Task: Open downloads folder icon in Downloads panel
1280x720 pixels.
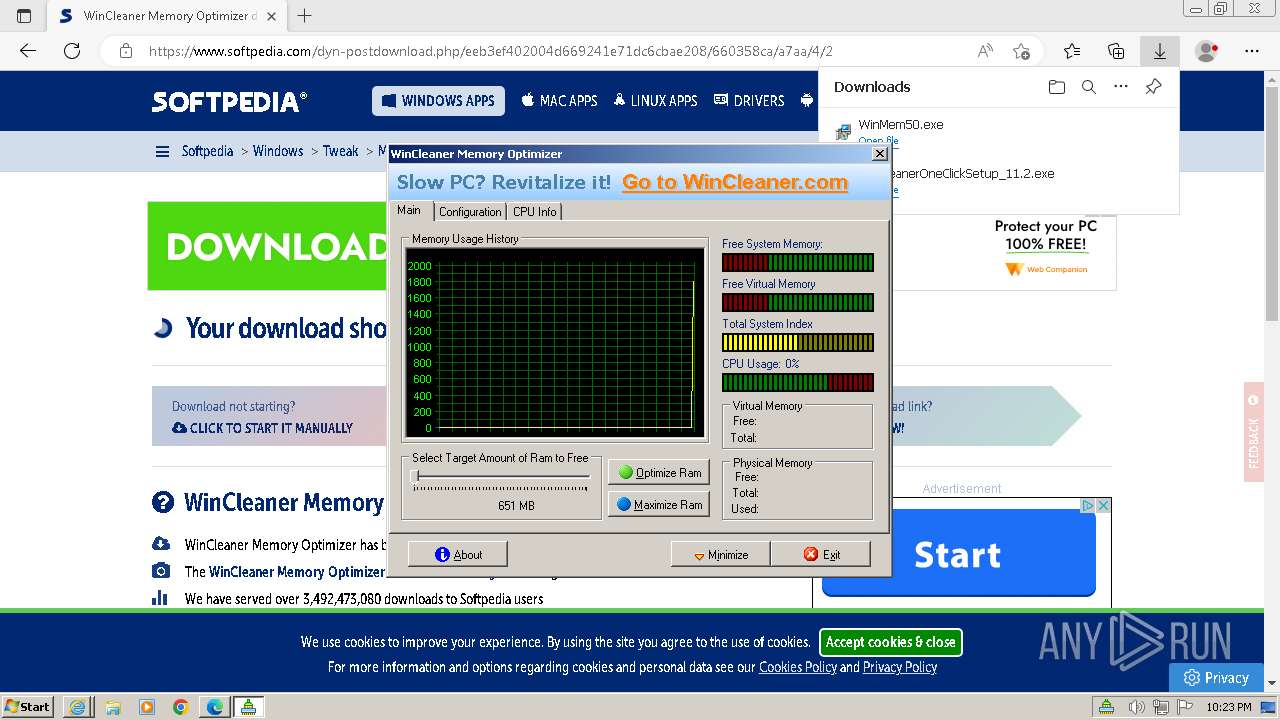Action: 1057,87
